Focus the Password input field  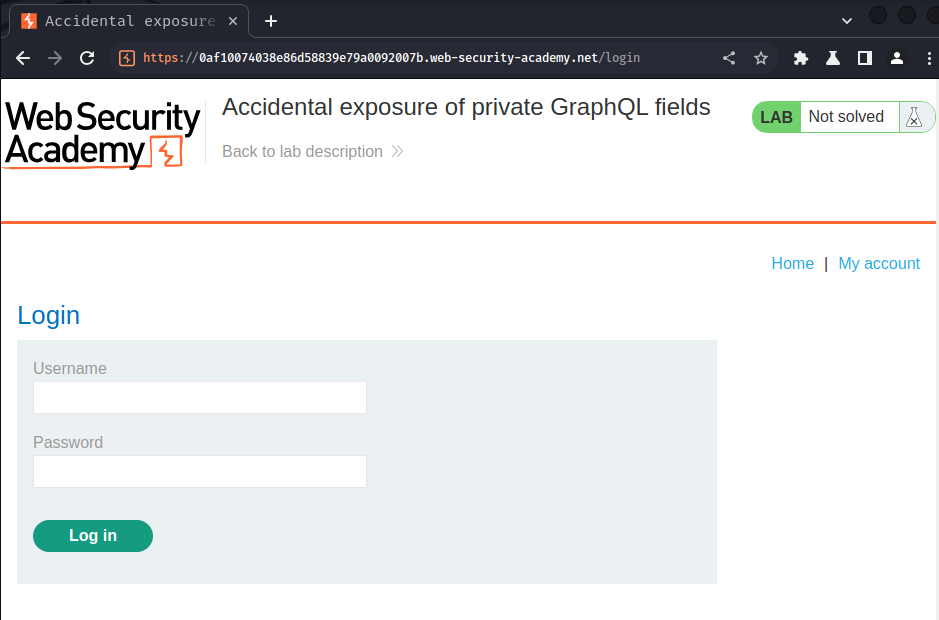pos(200,471)
